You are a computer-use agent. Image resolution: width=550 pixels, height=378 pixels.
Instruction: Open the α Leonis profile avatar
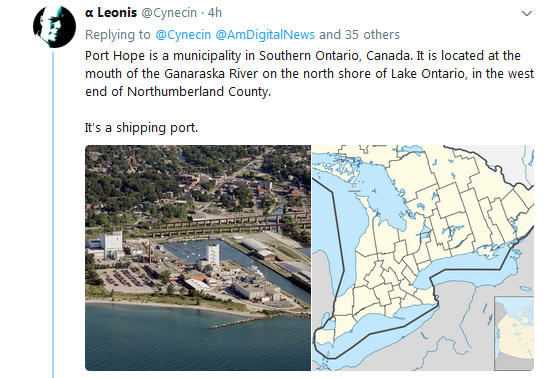click(54, 26)
